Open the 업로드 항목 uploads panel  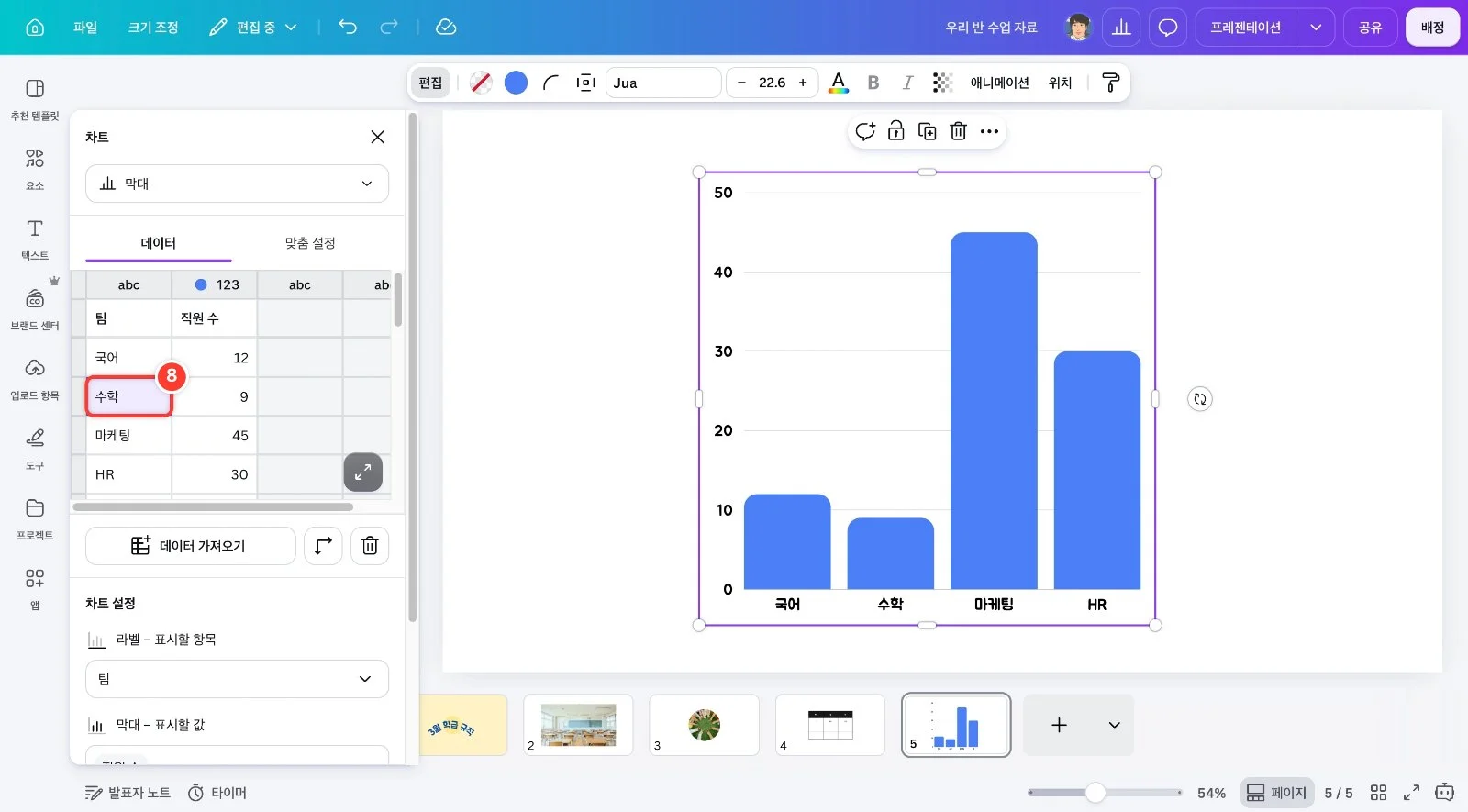click(35, 379)
